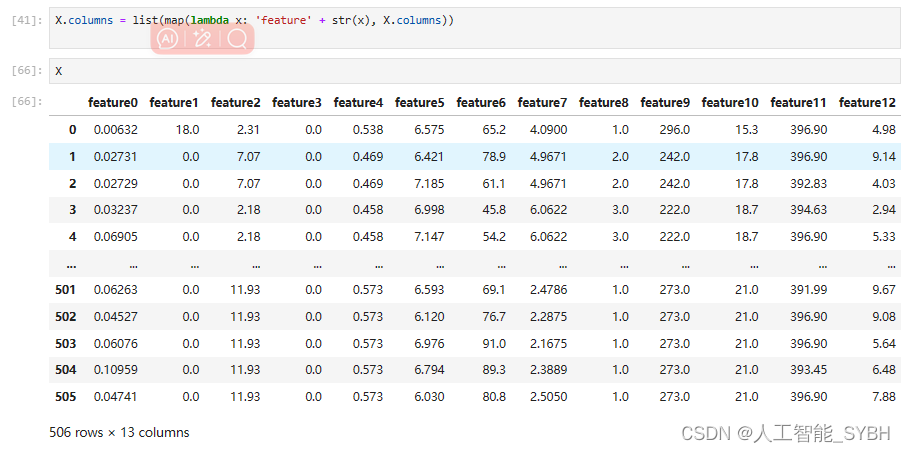Select the cell value 78.9

point(494,157)
